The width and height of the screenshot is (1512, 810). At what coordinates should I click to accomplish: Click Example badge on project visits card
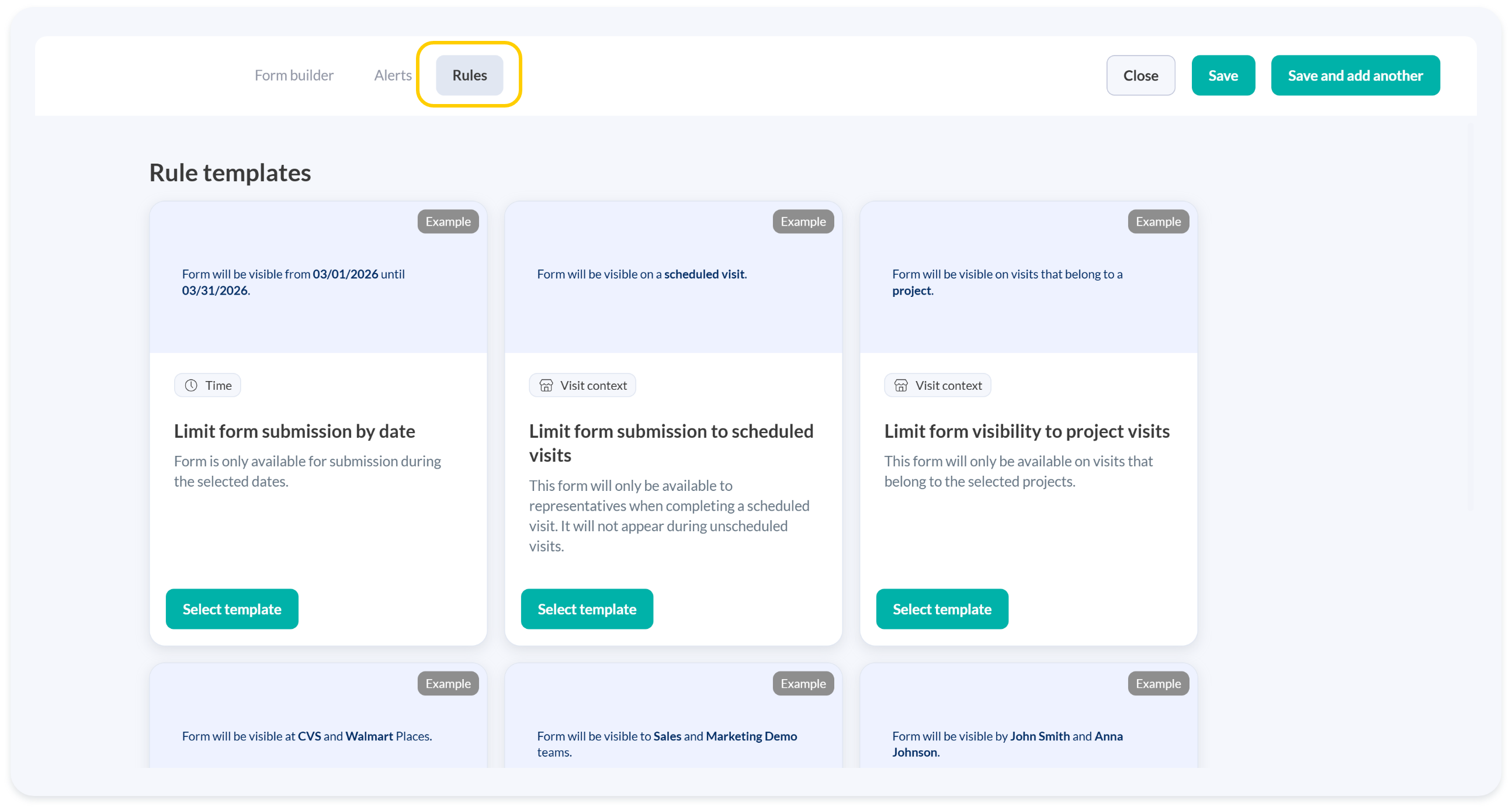click(x=1157, y=222)
